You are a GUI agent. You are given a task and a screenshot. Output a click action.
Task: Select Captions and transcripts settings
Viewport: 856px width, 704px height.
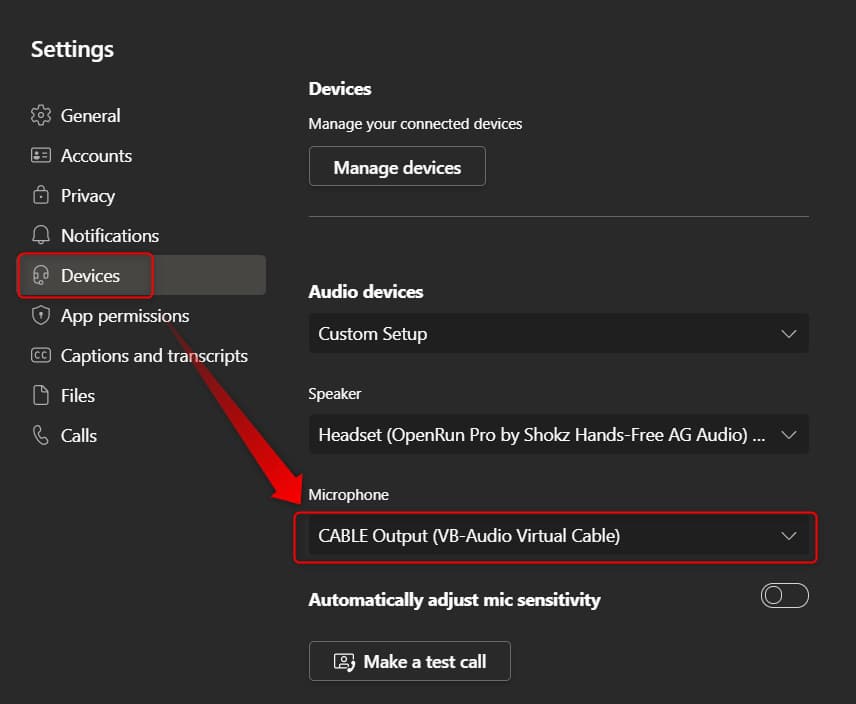(154, 356)
